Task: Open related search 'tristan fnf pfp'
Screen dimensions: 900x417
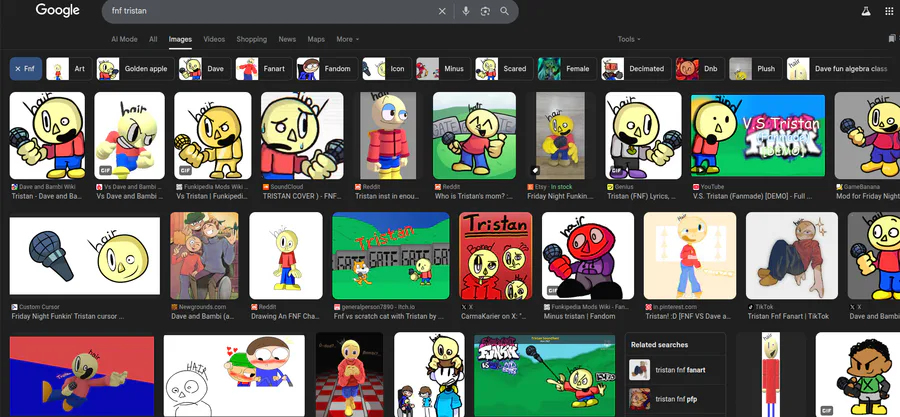Action: click(x=676, y=399)
